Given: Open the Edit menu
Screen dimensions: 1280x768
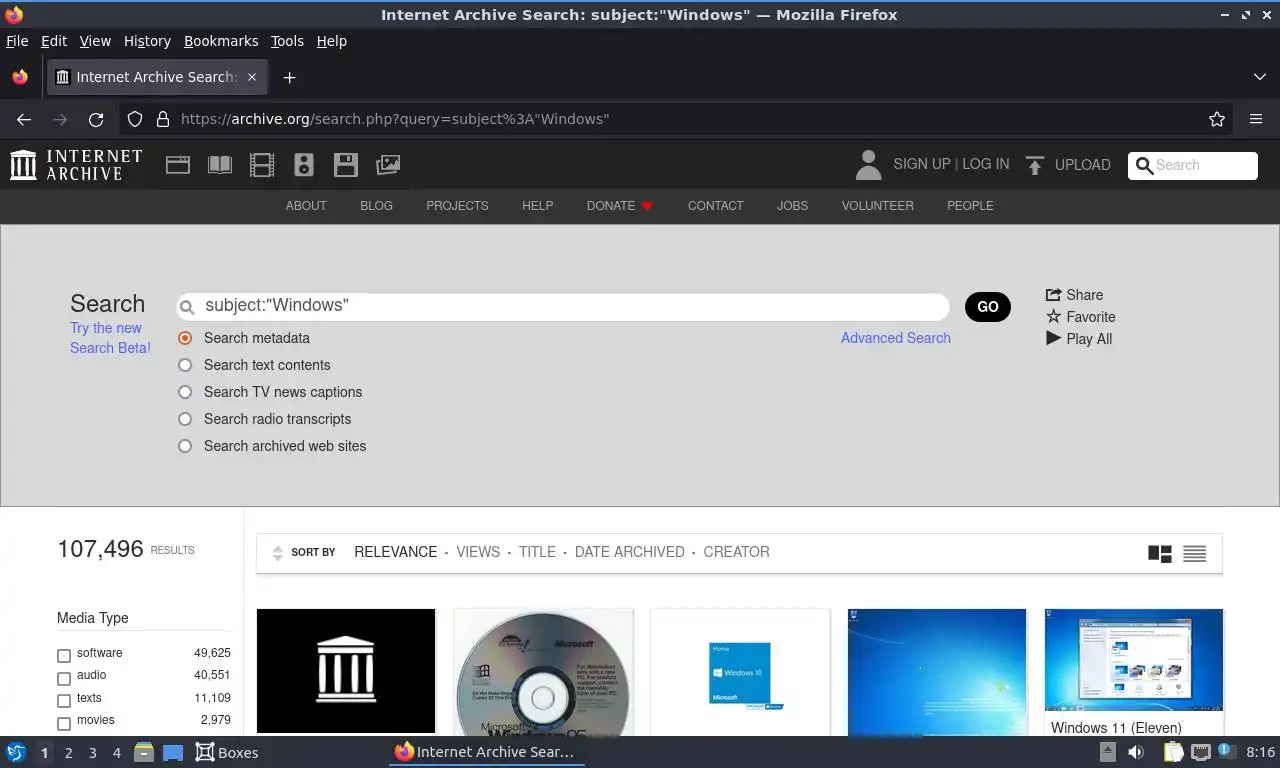Looking at the screenshot, I should (54, 41).
